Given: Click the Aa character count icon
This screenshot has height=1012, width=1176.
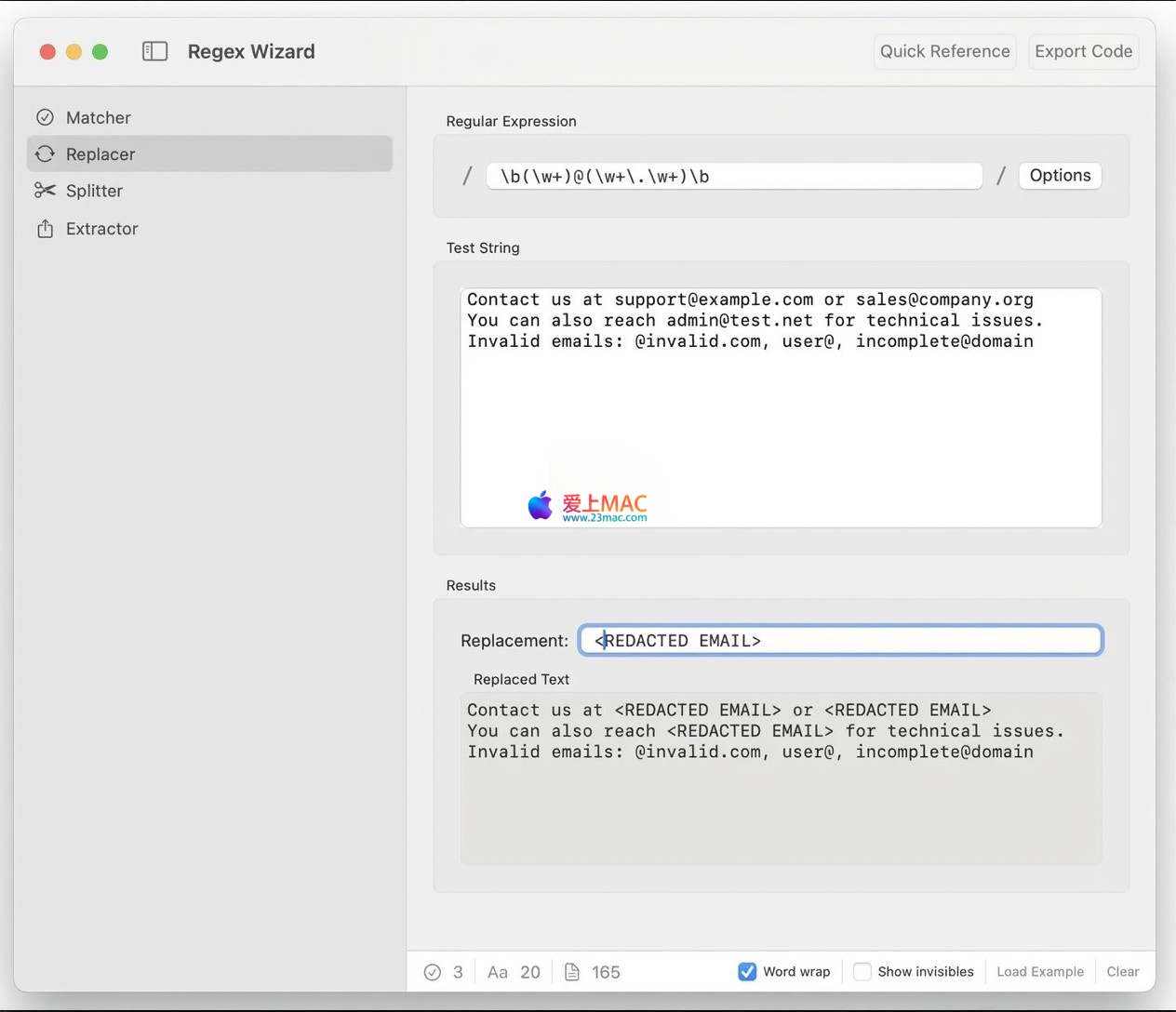Looking at the screenshot, I should point(498,972).
